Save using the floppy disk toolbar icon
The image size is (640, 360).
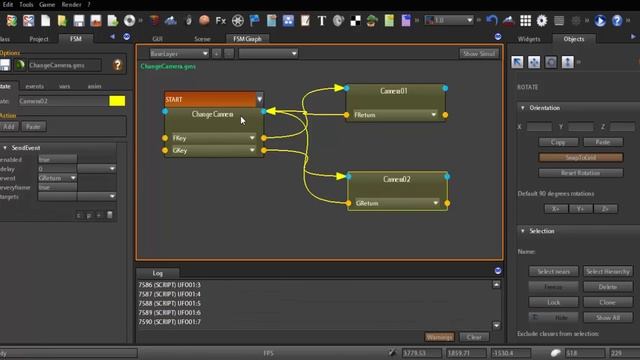point(79,20)
